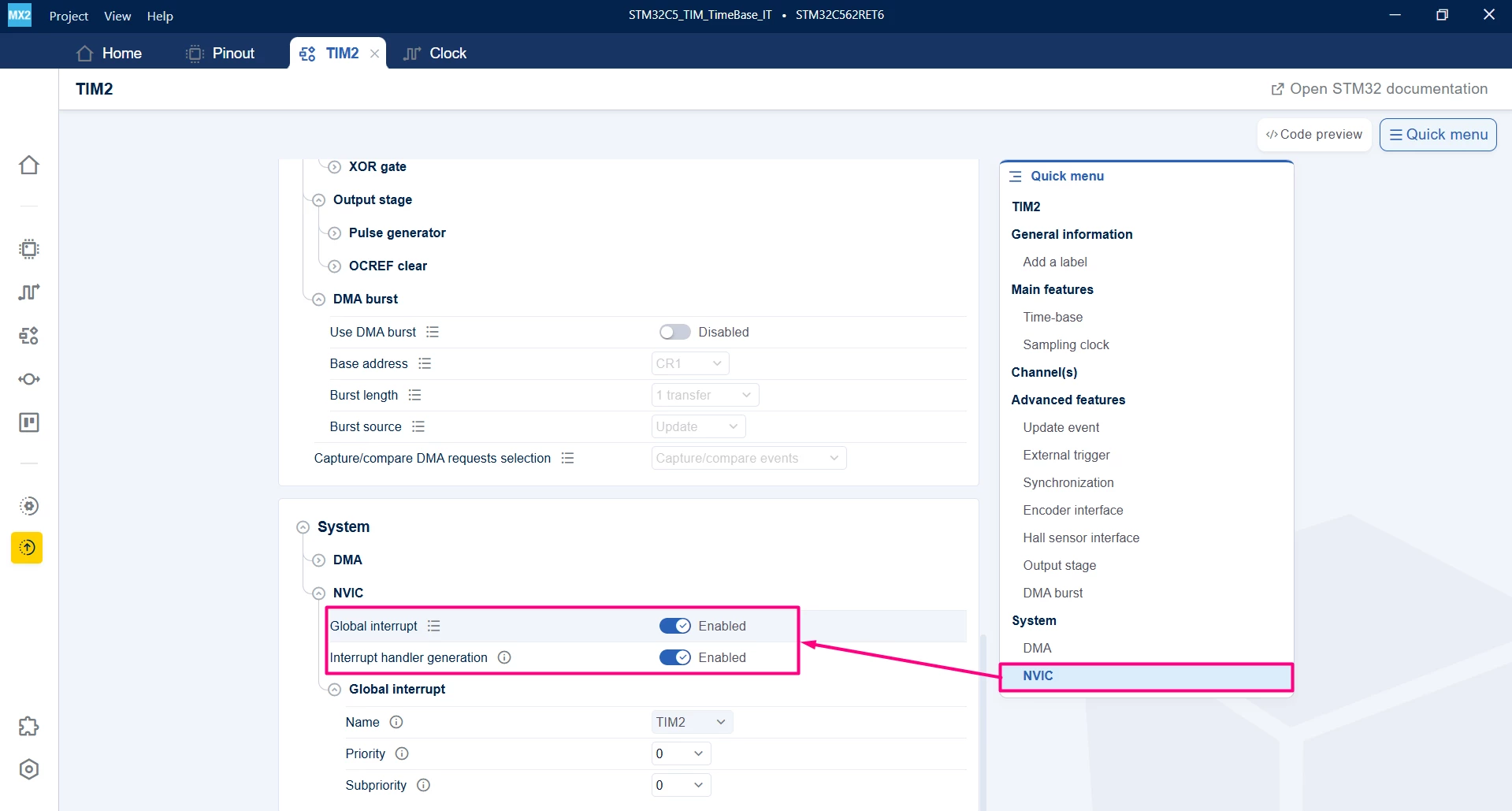Jump to Encoder interface in Quick menu
Viewport: 1512px width, 811px height.
click(x=1073, y=510)
